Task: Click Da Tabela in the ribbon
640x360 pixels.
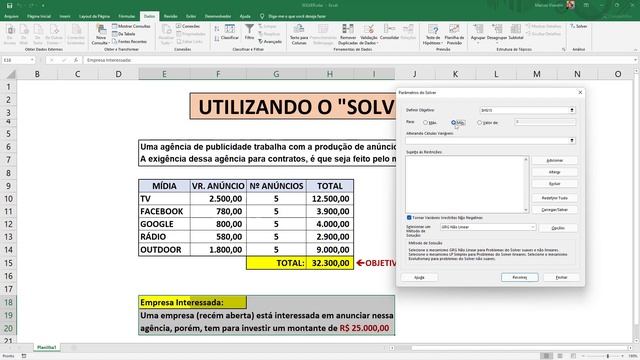Action: point(124,34)
